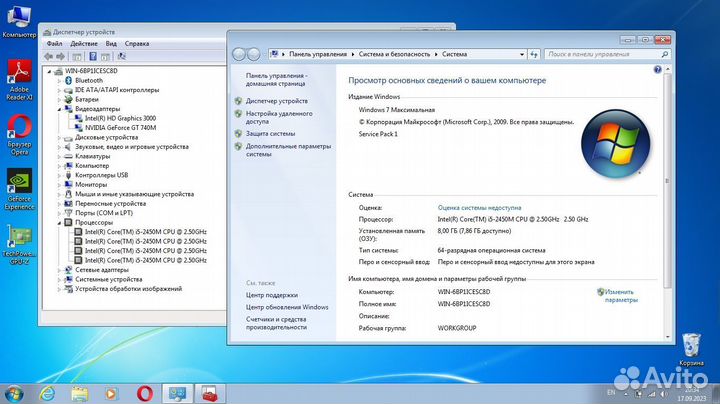Click the Forward arrow in Device Manager toolbar
The image size is (720, 404).
(x=60, y=56)
